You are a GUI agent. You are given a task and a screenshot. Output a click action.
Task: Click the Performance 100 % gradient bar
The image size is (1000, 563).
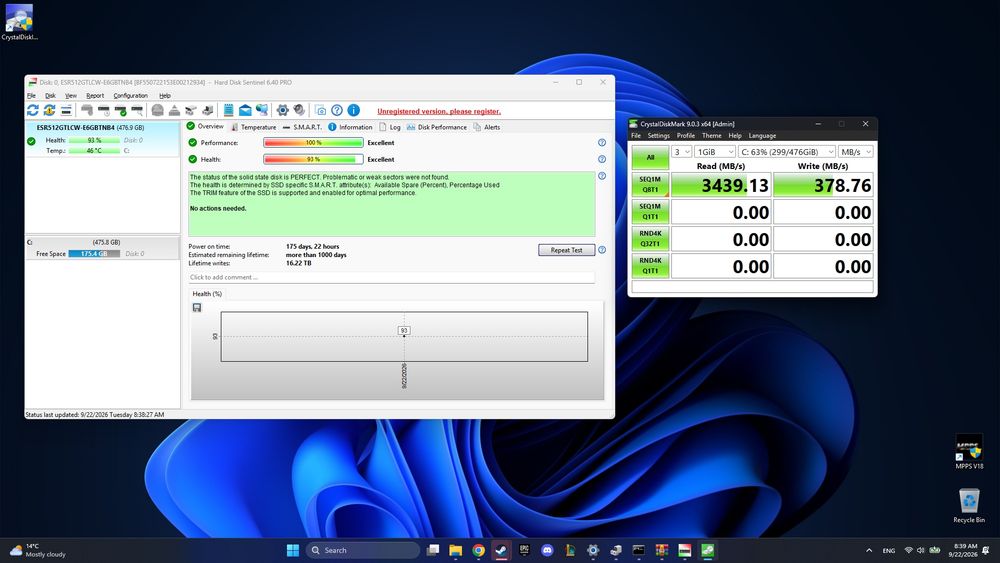coord(313,143)
